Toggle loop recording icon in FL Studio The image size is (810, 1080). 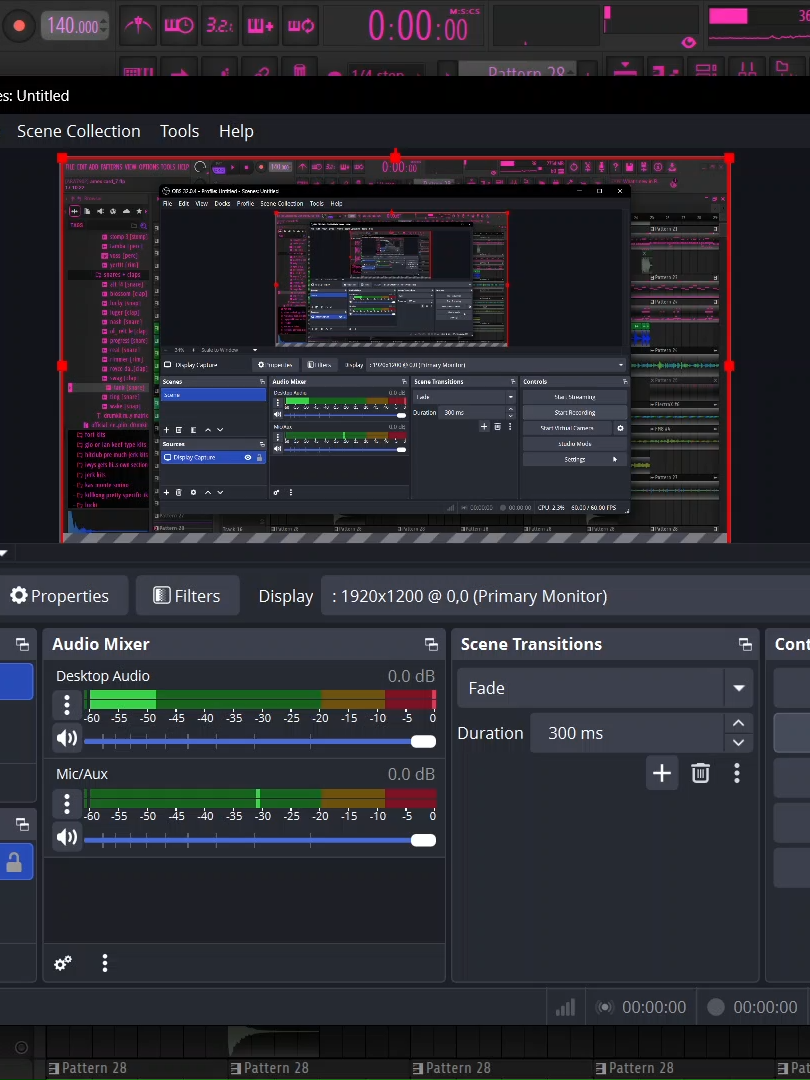pos(301,26)
